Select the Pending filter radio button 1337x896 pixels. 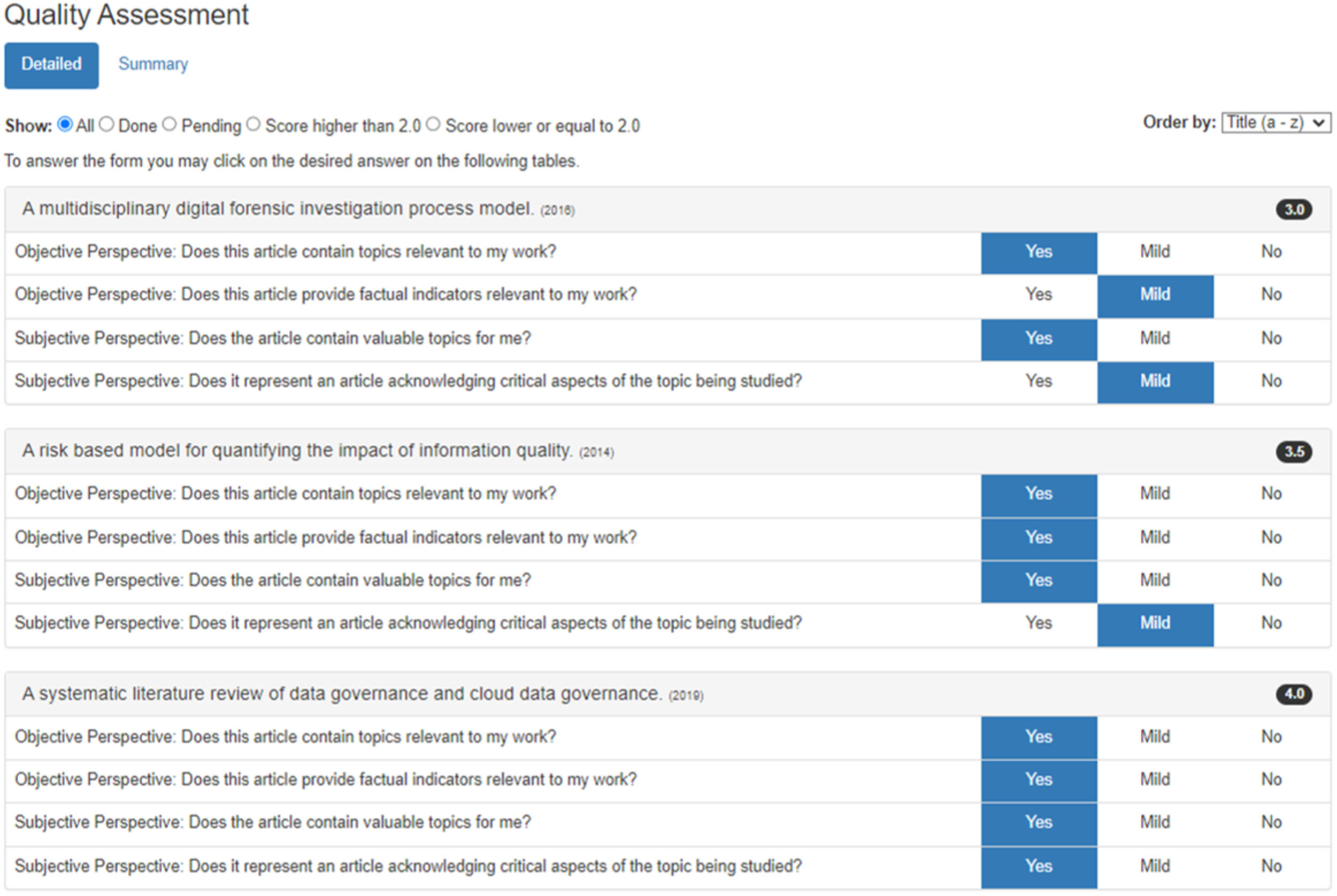(169, 124)
